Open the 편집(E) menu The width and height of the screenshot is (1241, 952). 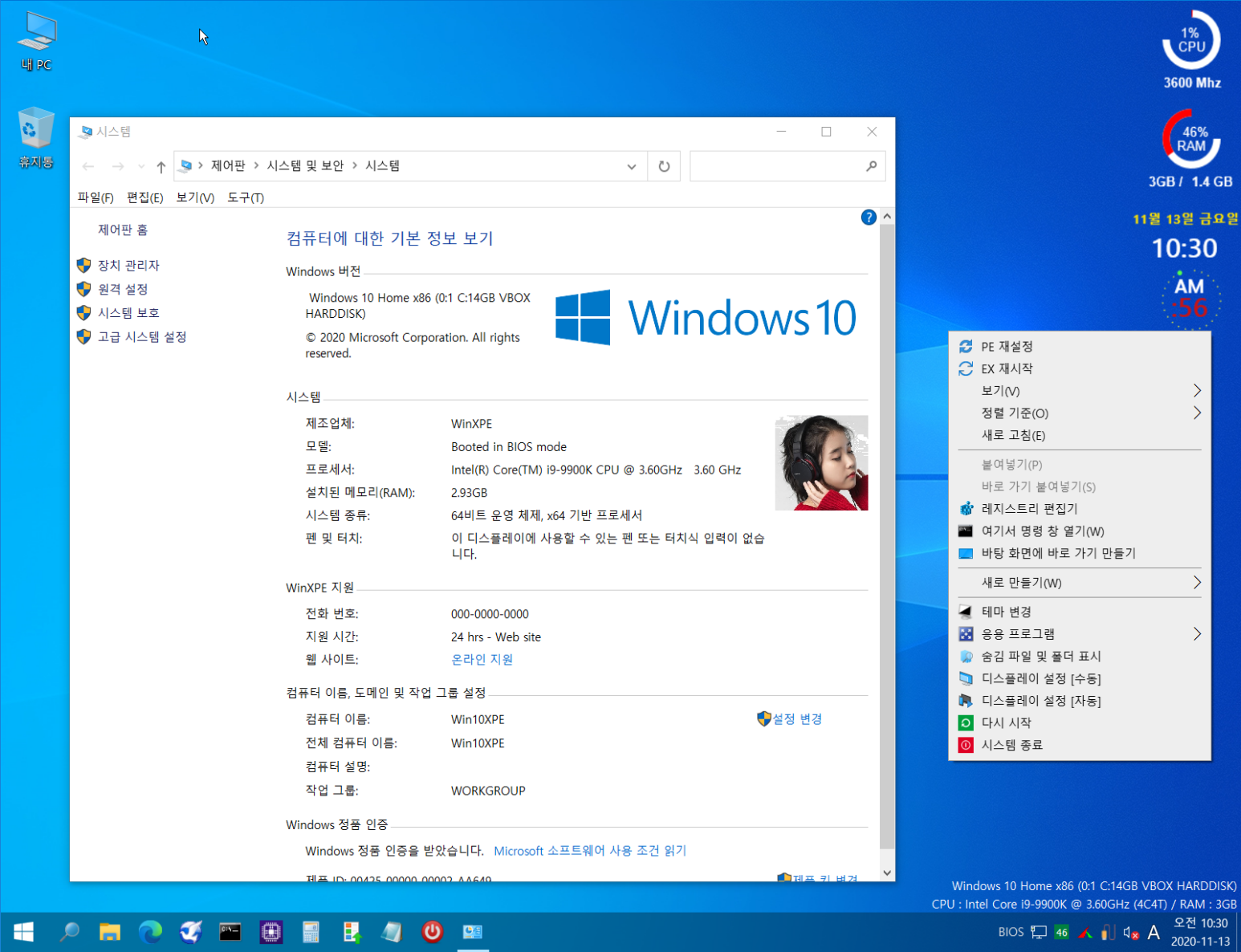pos(145,197)
